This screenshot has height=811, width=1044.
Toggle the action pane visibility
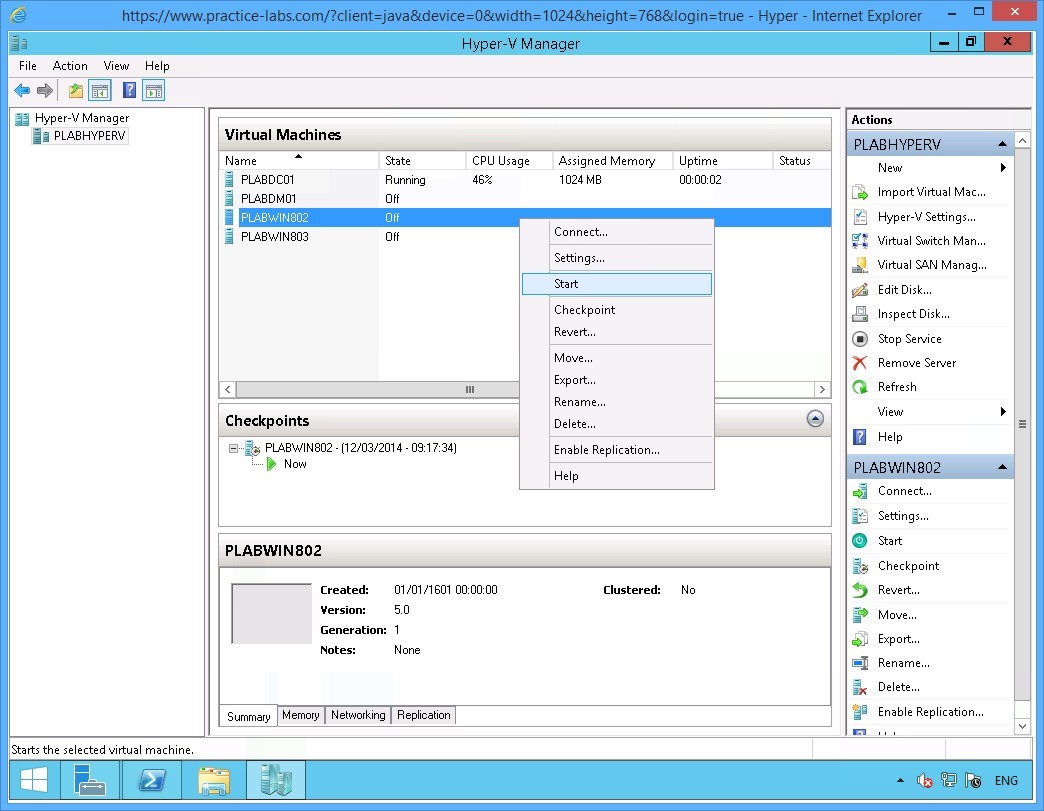click(x=152, y=90)
